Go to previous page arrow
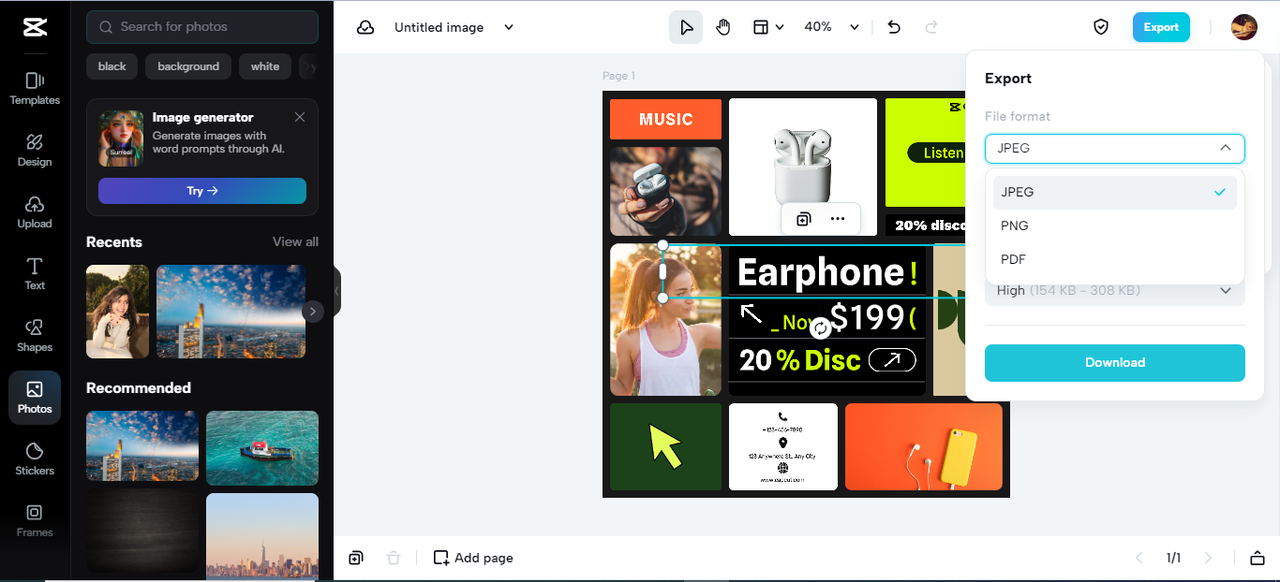Viewport: 1280px width, 582px height. pos(1138,558)
